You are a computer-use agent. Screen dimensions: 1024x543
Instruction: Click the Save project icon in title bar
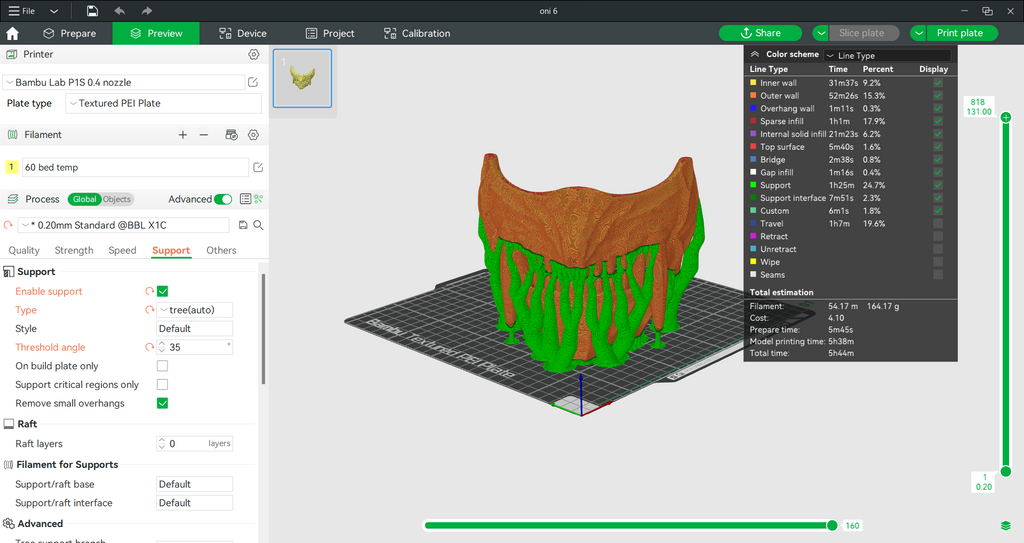tap(93, 11)
